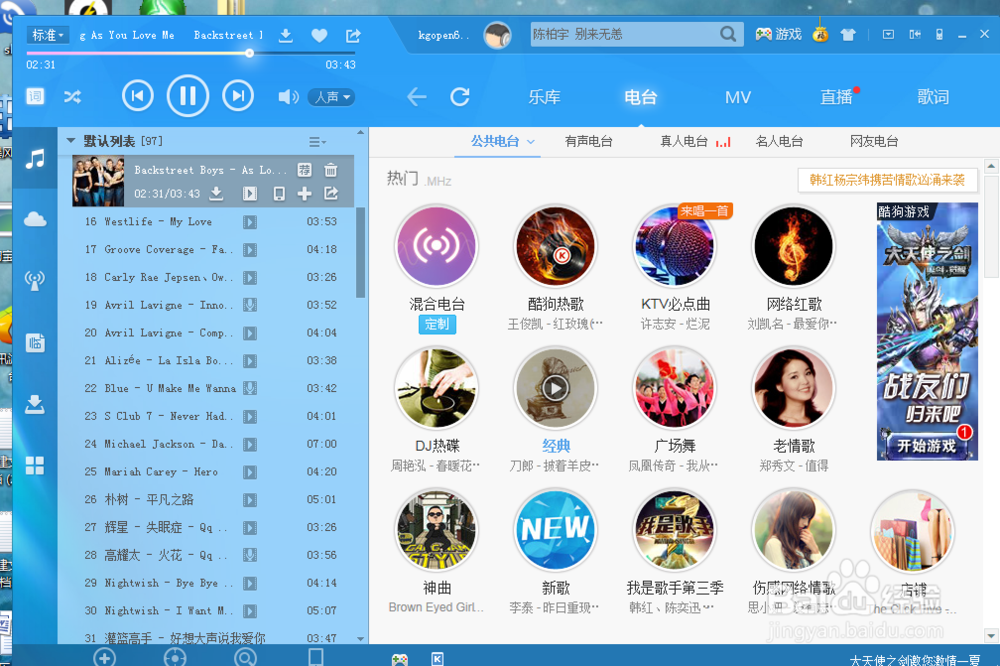Refresh the page with reload icon

pyautogui.click(x=460, y=97)
